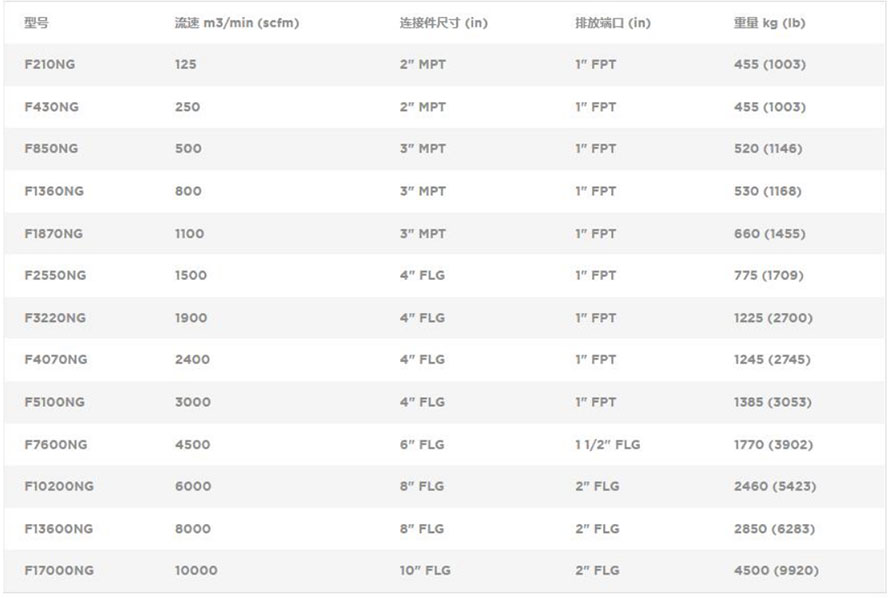
Task: Select the F2550NG model cell
Action: [x=55, y=276]
